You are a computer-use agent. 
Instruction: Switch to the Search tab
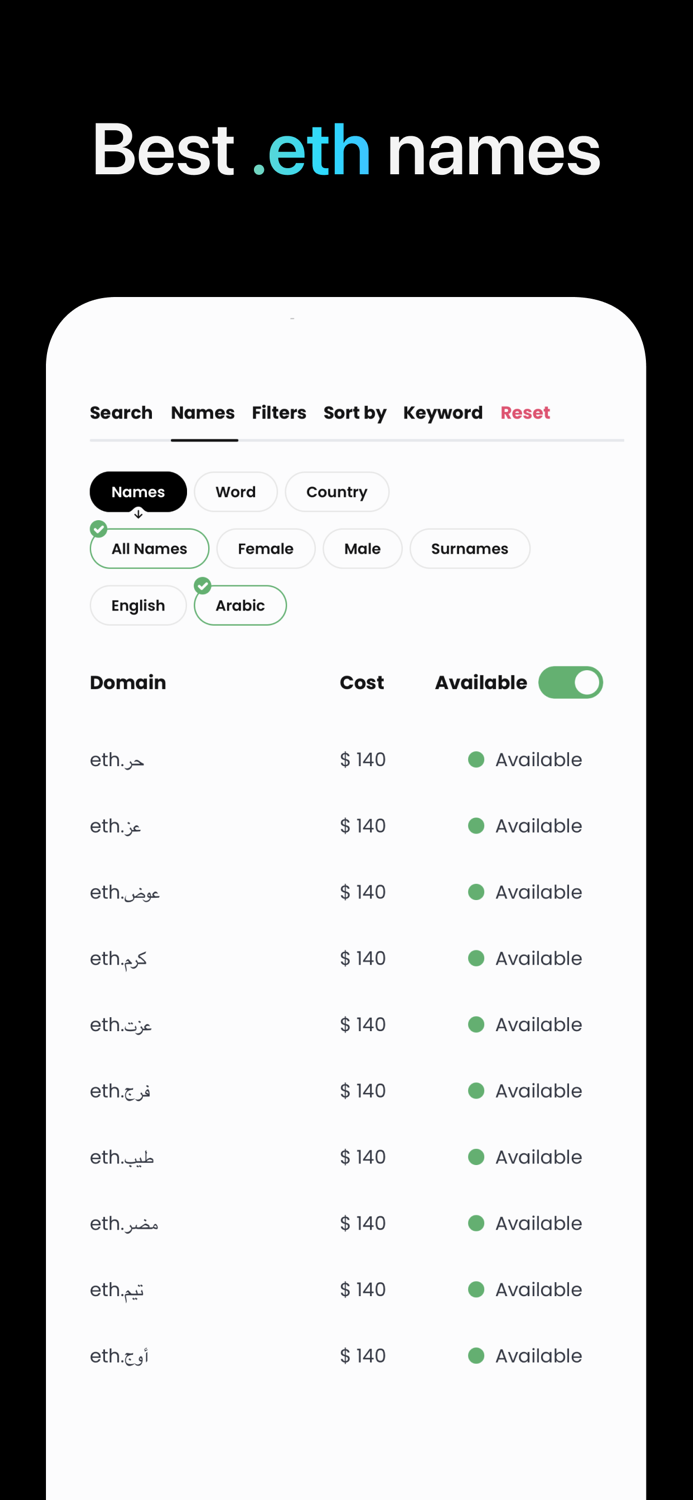[x=121, y=412]
